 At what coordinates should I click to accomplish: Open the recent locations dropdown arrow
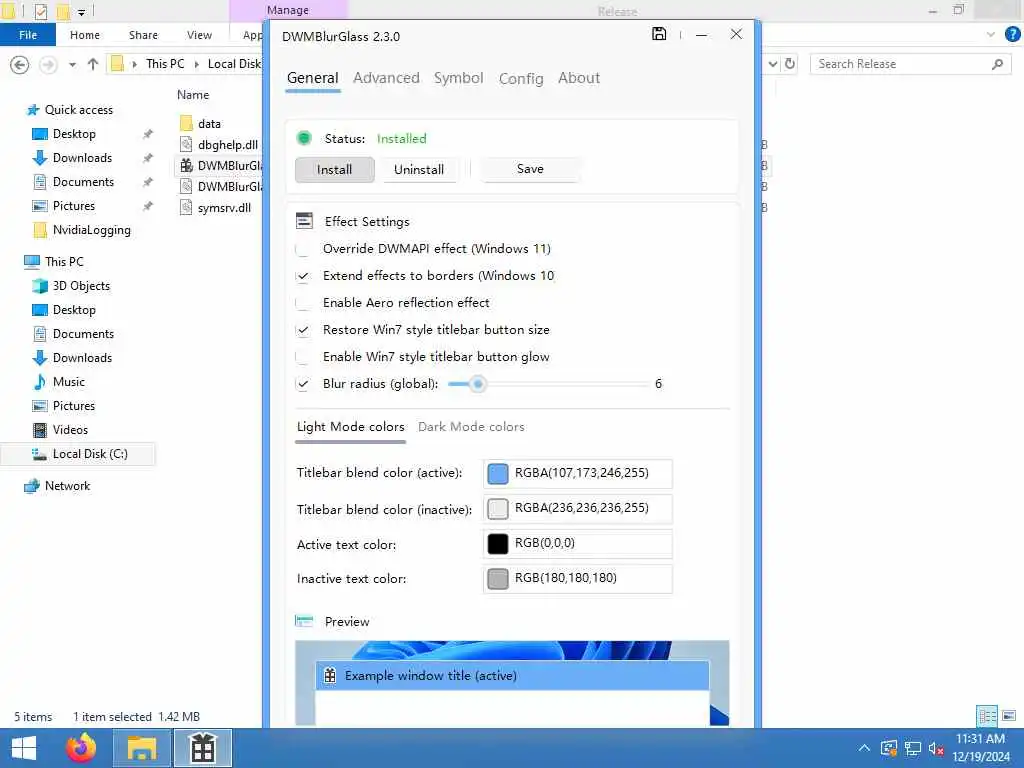[72, 65]
